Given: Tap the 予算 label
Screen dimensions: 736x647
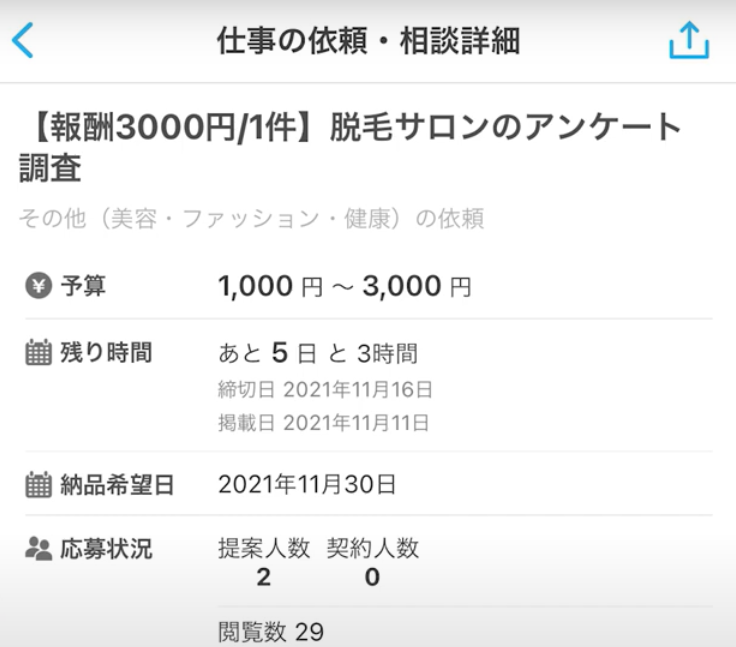Looking at the screenshot, I should pos(84,287).
